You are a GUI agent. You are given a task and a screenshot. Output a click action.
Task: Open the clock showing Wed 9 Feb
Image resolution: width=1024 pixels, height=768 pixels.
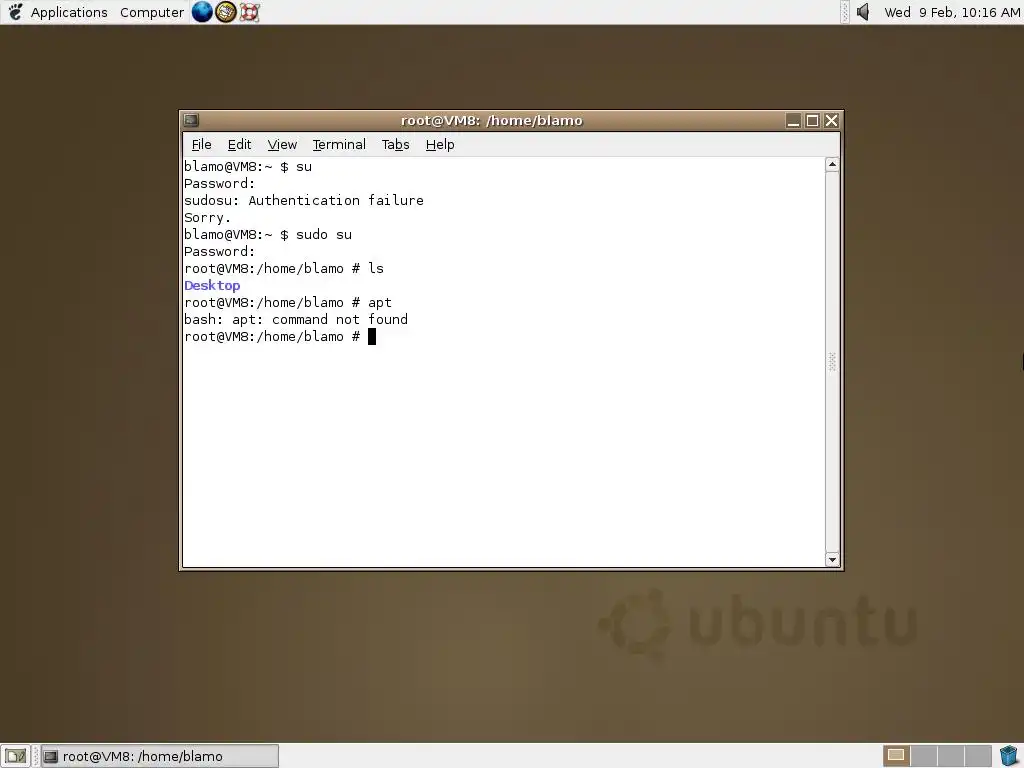(952, 12)
